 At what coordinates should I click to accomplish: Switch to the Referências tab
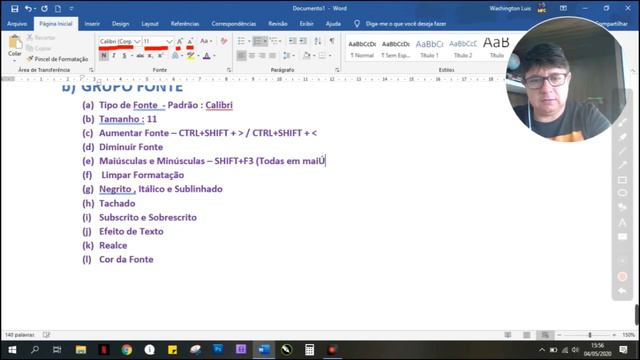pos(185,24)
